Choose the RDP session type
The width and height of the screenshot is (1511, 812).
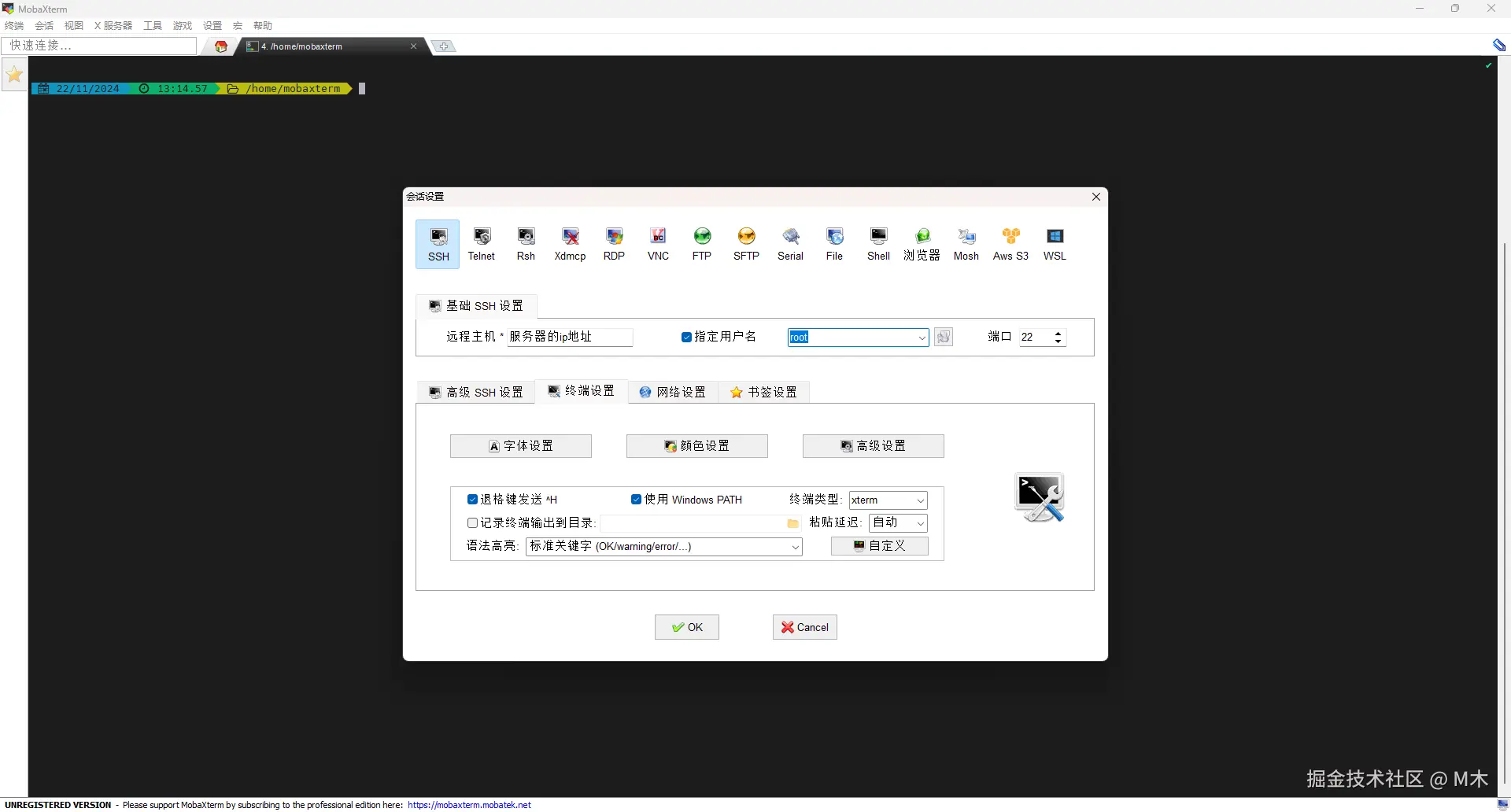(x=614, y=244)
